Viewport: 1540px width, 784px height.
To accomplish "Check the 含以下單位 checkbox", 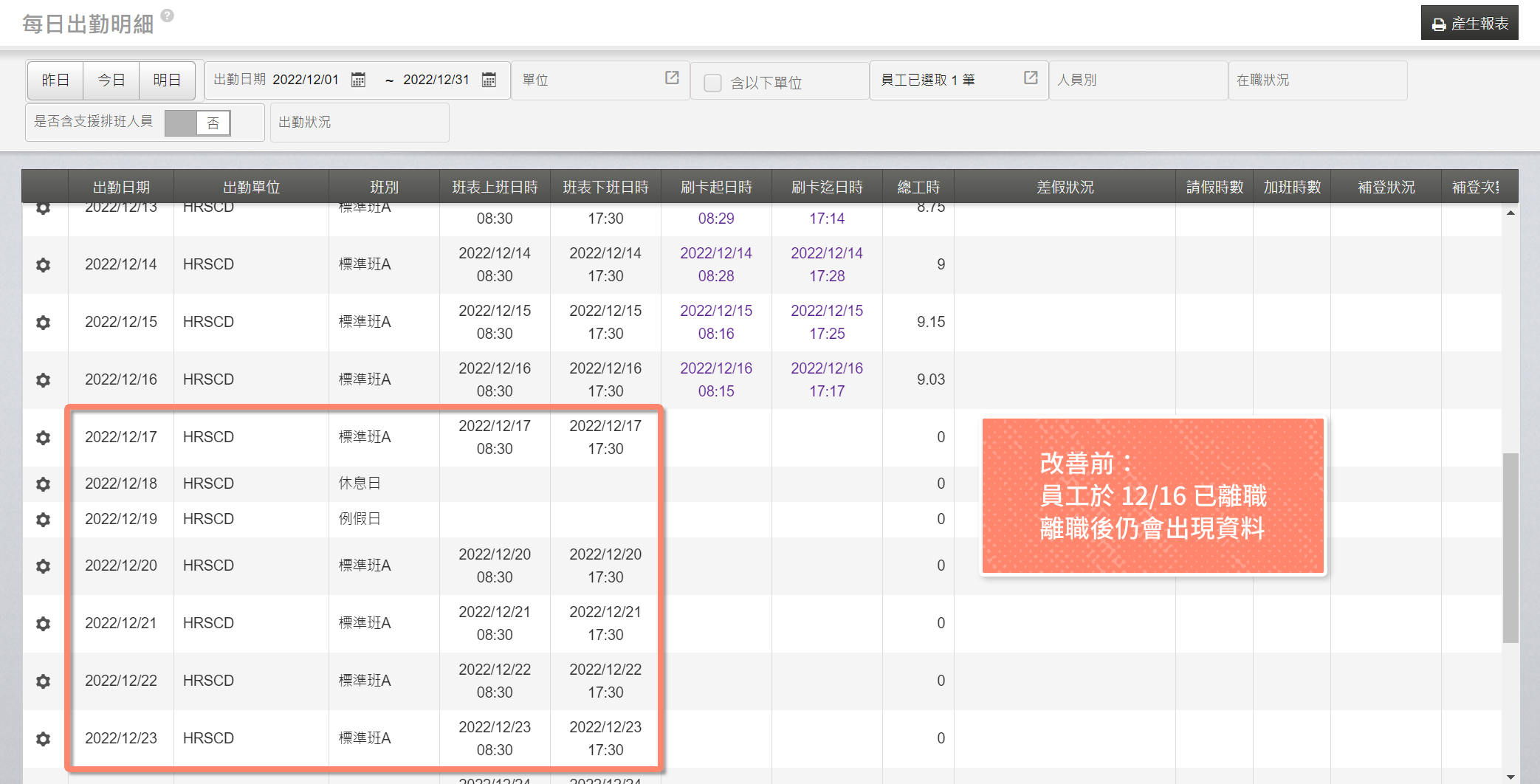I will [712, 83].
